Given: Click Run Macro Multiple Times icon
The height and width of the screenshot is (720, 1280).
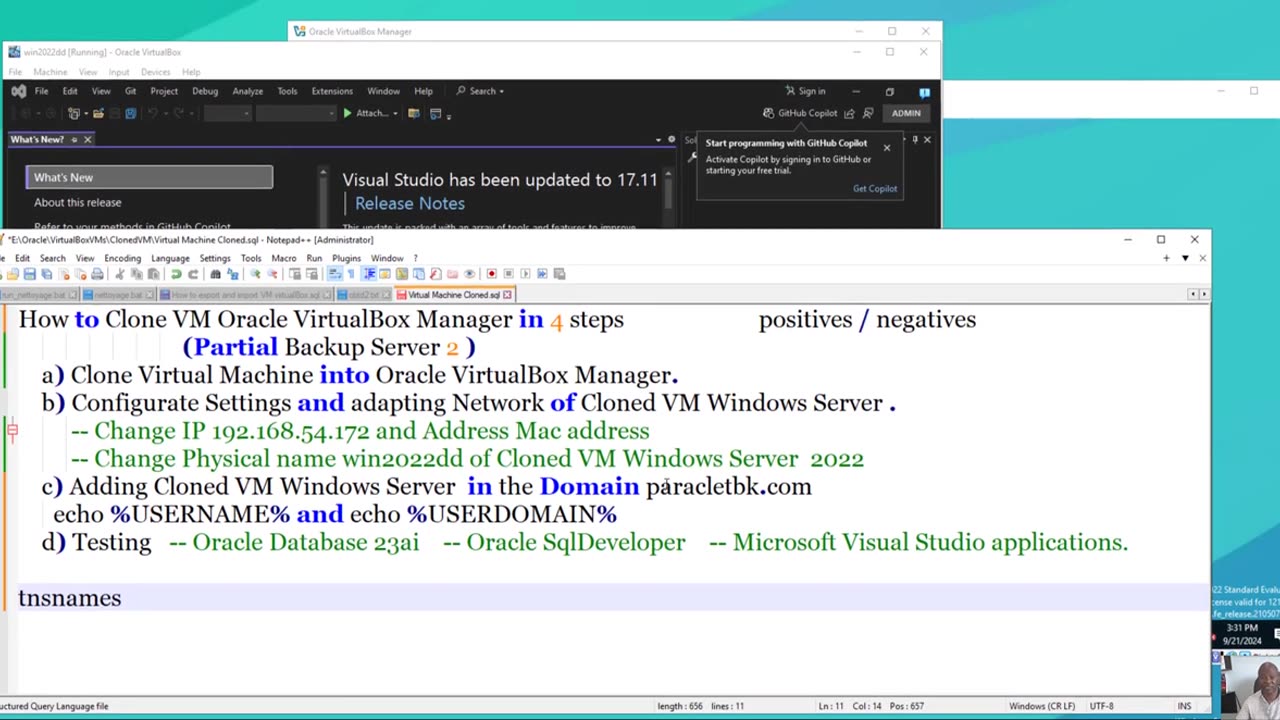Looking at the screenshot, I should pos(542,274).
